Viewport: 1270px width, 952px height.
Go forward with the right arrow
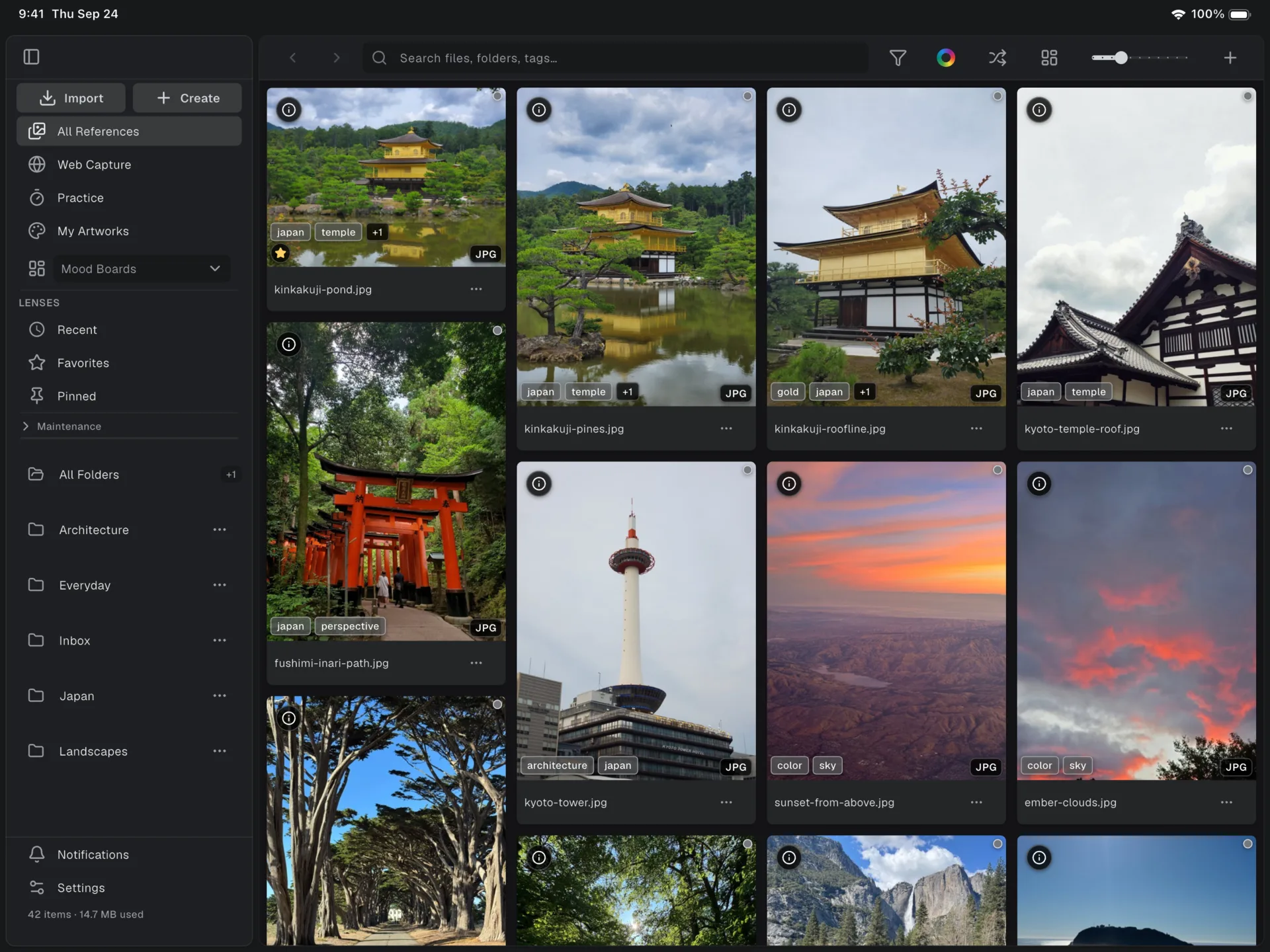[337, 58]
